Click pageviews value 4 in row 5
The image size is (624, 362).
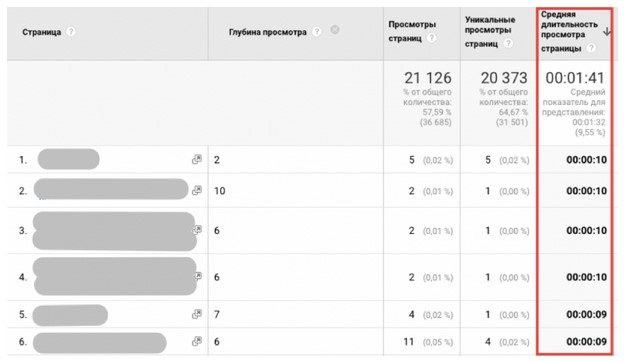[411, 315]
